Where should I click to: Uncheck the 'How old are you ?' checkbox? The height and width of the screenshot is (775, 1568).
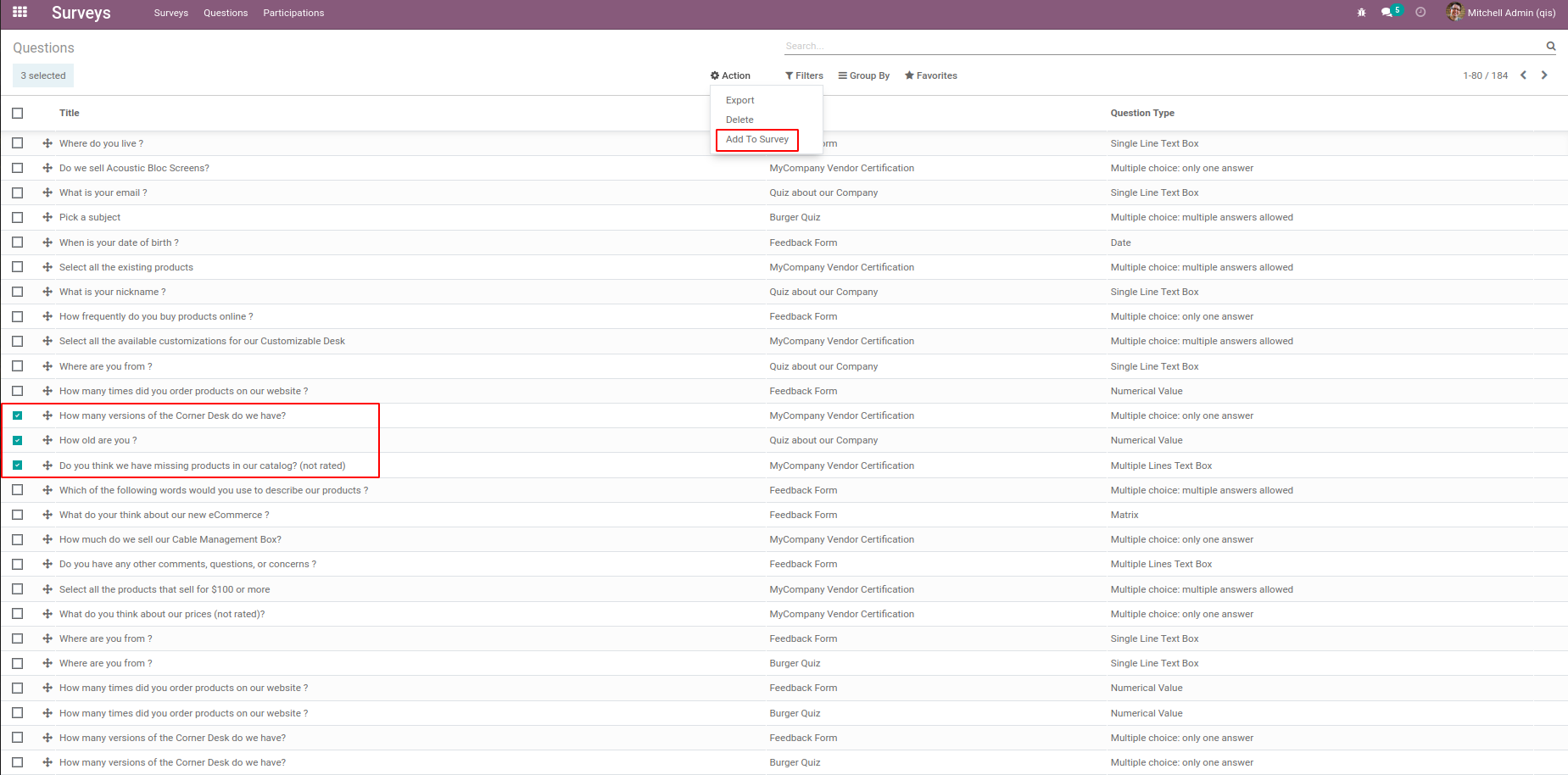point(18,441)
